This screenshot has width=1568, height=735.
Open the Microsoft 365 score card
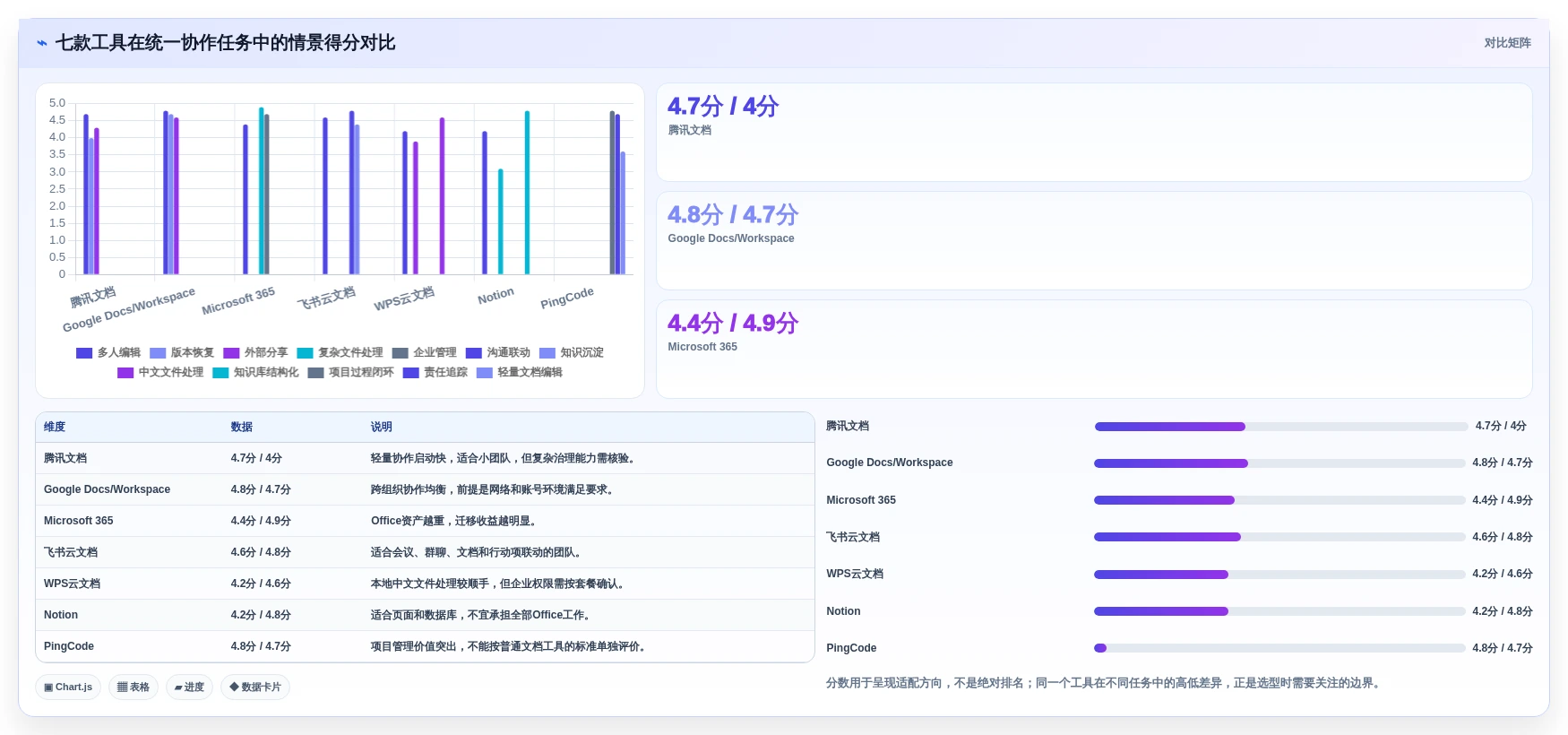coord(1094,350)
